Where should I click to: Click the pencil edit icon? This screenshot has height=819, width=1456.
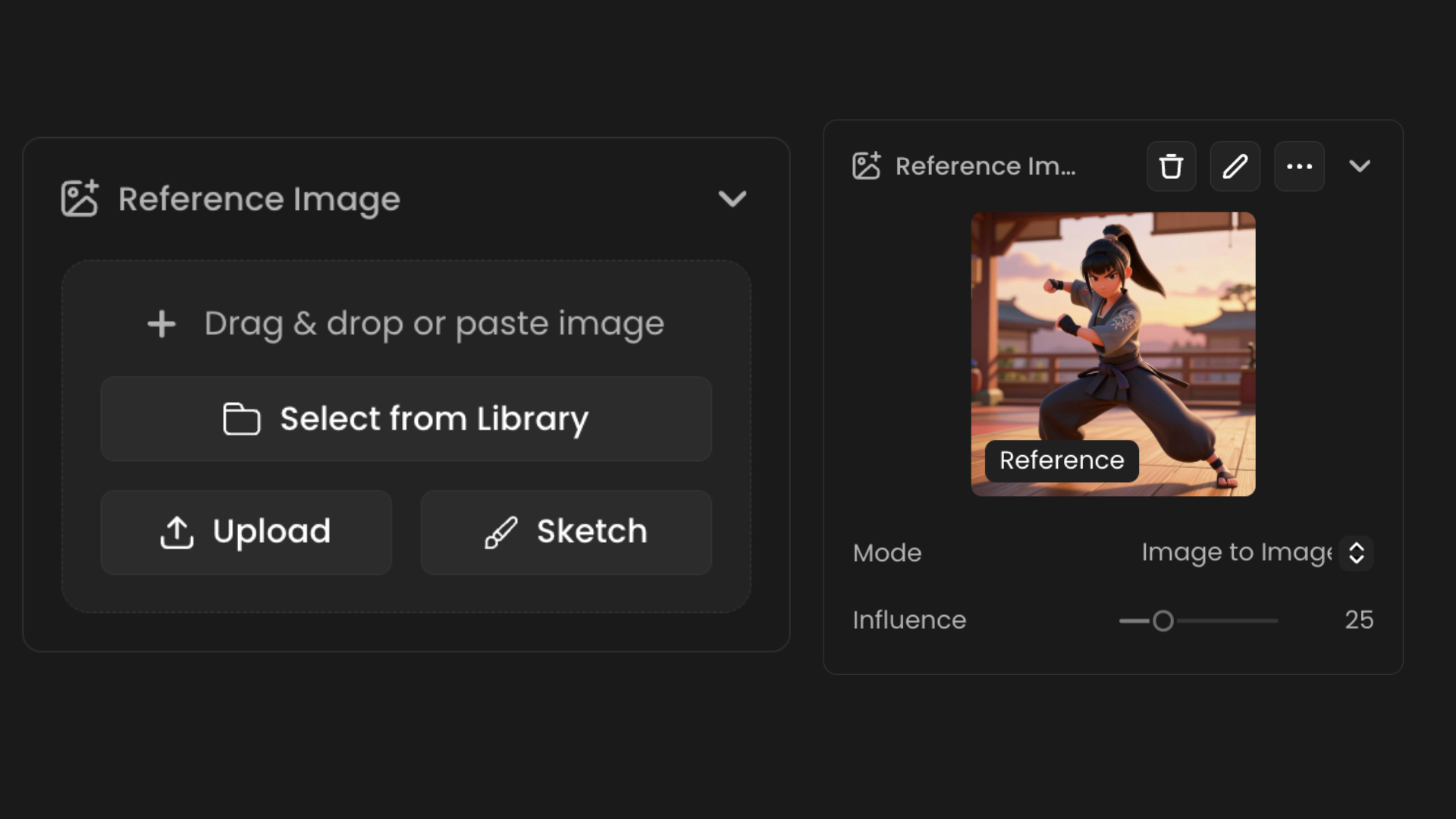click(1235, 166)
